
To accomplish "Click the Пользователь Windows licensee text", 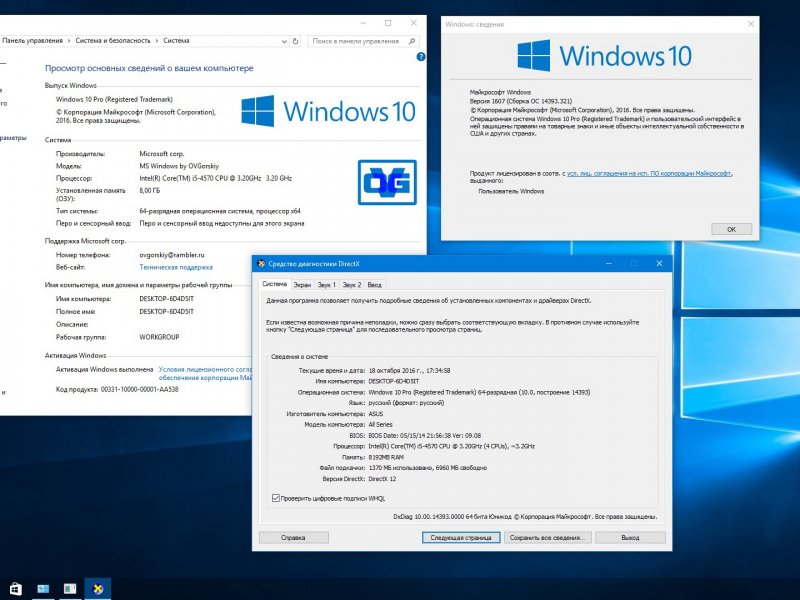I will pos(511,191).
